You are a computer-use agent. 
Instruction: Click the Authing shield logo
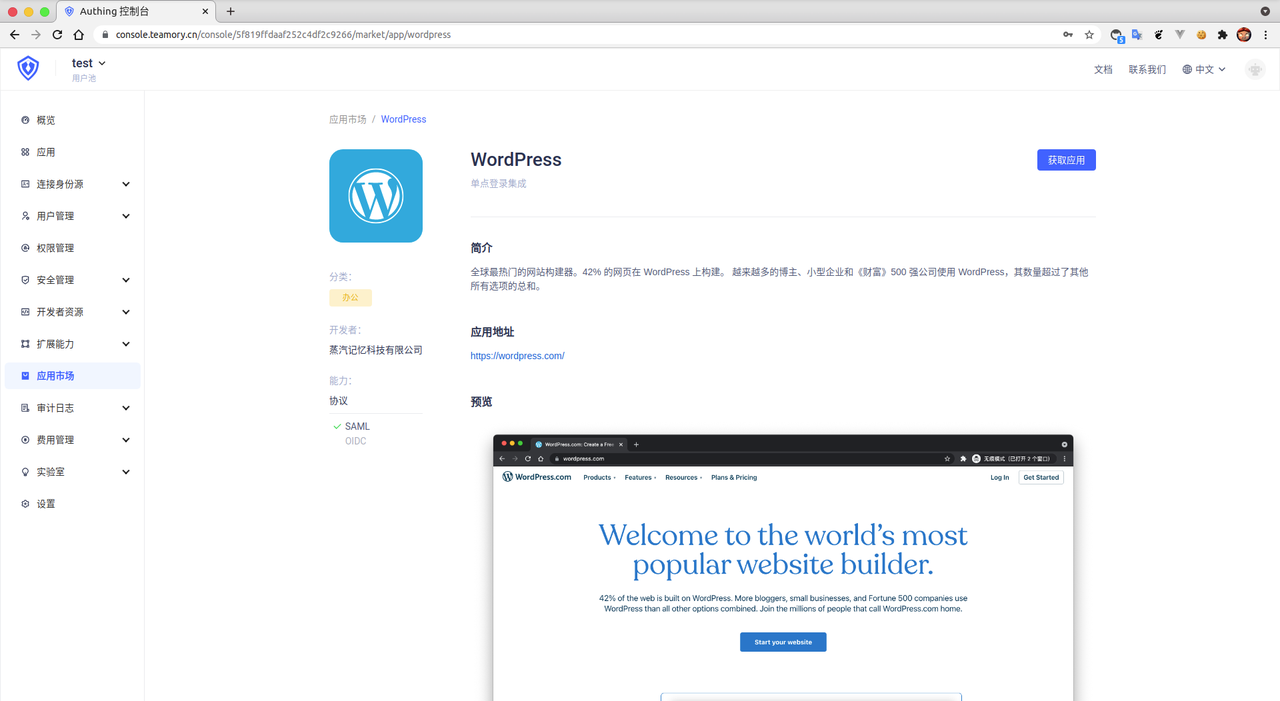(x=28, y=69)
